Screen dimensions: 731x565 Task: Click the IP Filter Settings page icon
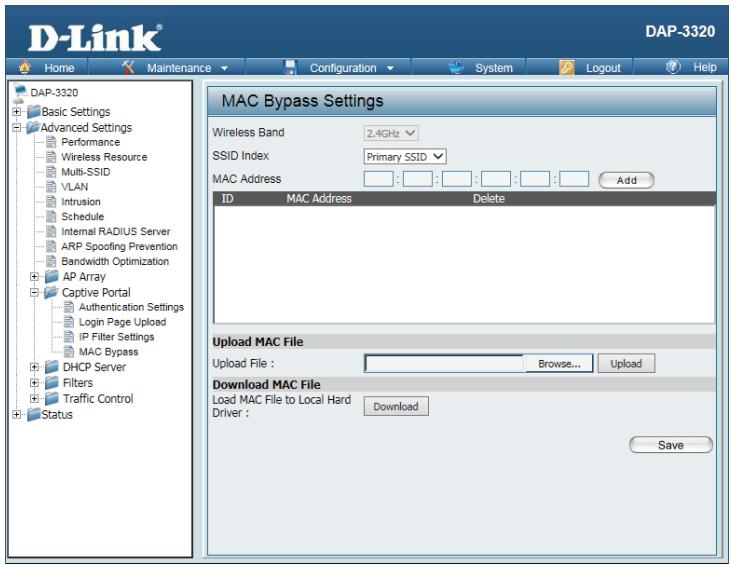[x=69, y=337]
